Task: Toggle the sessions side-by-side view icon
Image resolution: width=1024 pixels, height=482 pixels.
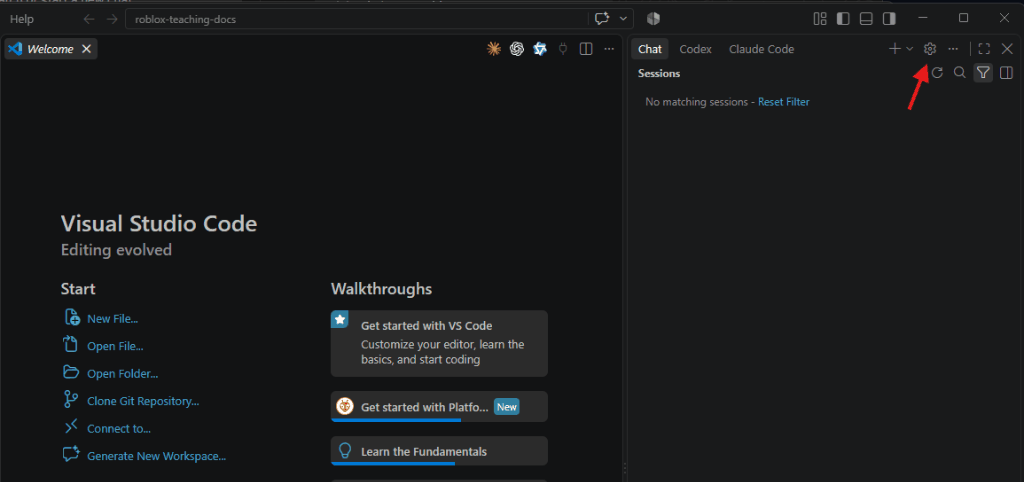Action: click(x=1006, y=72)
